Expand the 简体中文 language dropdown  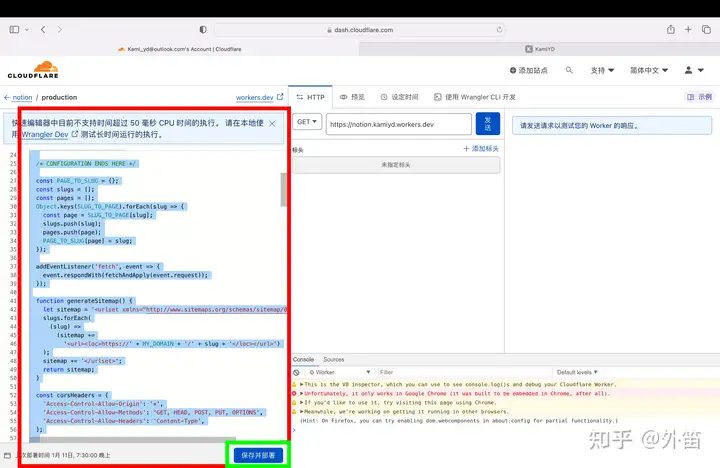point(649,70)
